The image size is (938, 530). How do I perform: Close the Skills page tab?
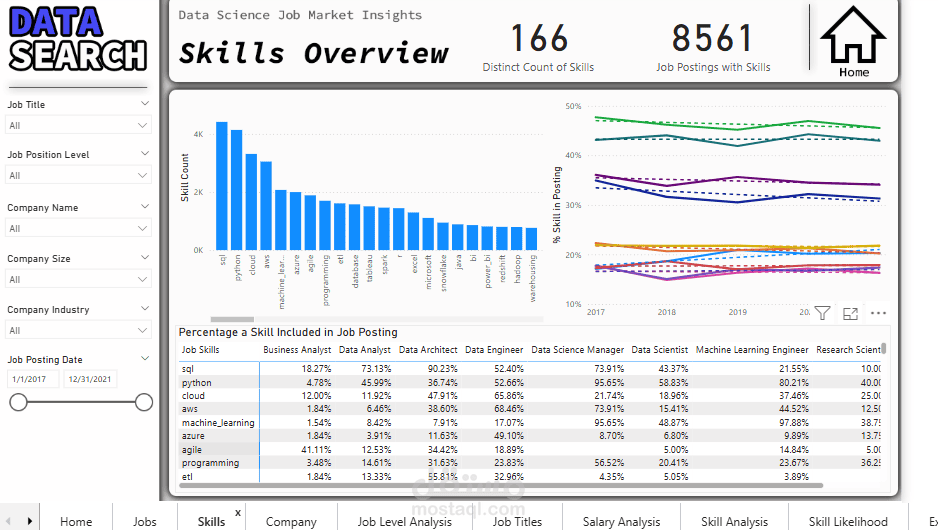coord(238,513)
